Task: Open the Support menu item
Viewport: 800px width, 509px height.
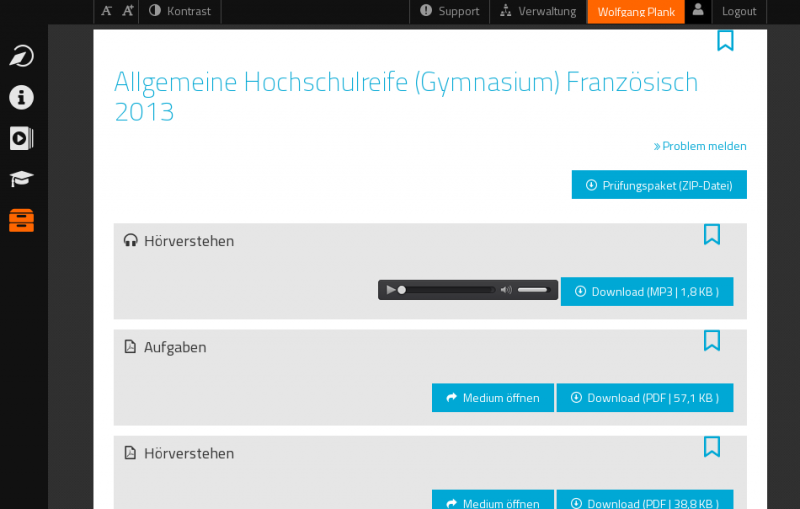Action: pyautogui.click(x=450, y=11)
